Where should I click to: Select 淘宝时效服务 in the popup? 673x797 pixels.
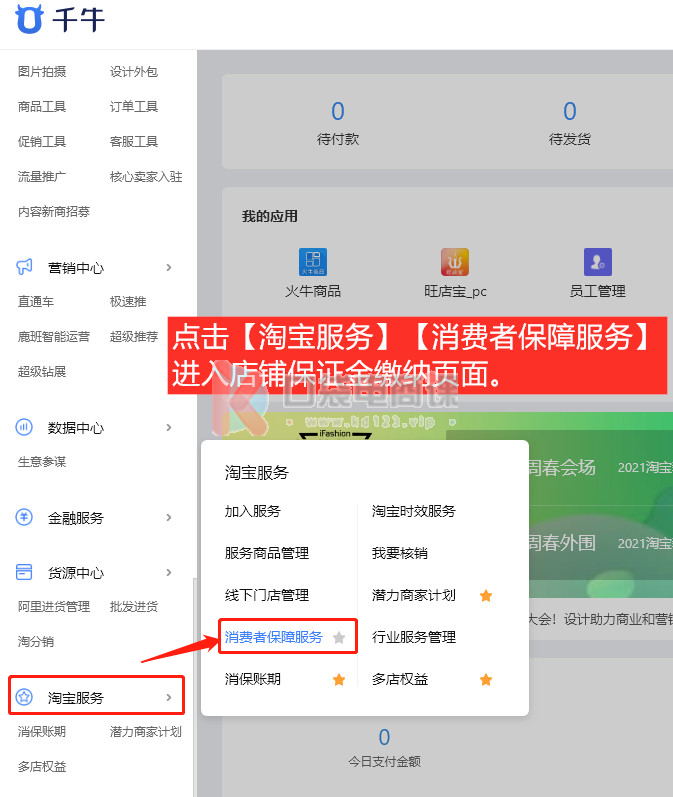[x=413, y=511]
